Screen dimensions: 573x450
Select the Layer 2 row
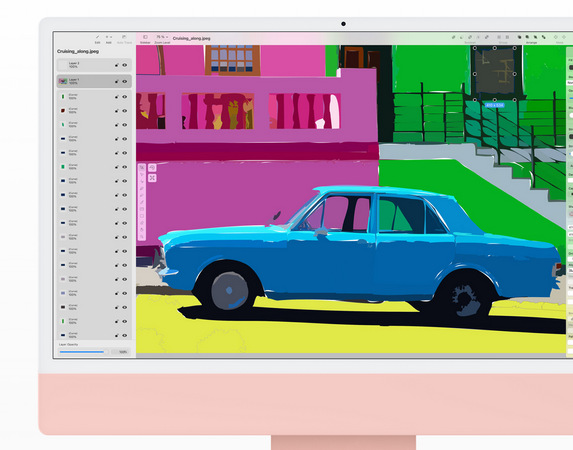click(x=94, y=65)
